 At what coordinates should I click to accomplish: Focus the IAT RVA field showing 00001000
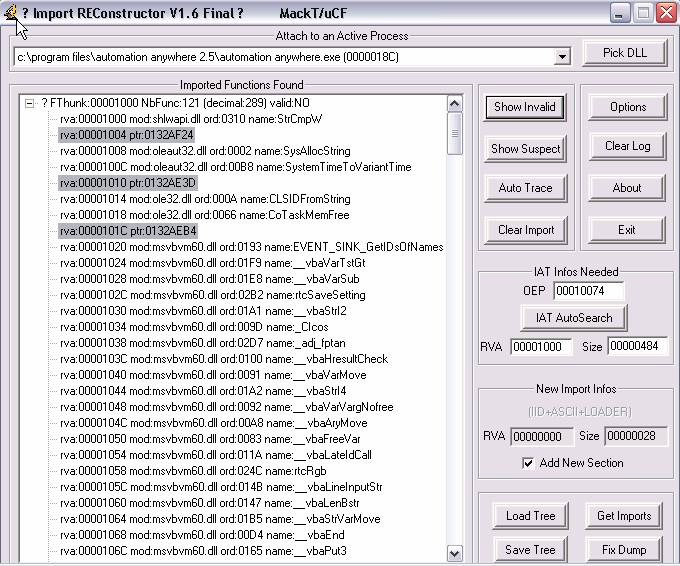[x=541, y=347]
